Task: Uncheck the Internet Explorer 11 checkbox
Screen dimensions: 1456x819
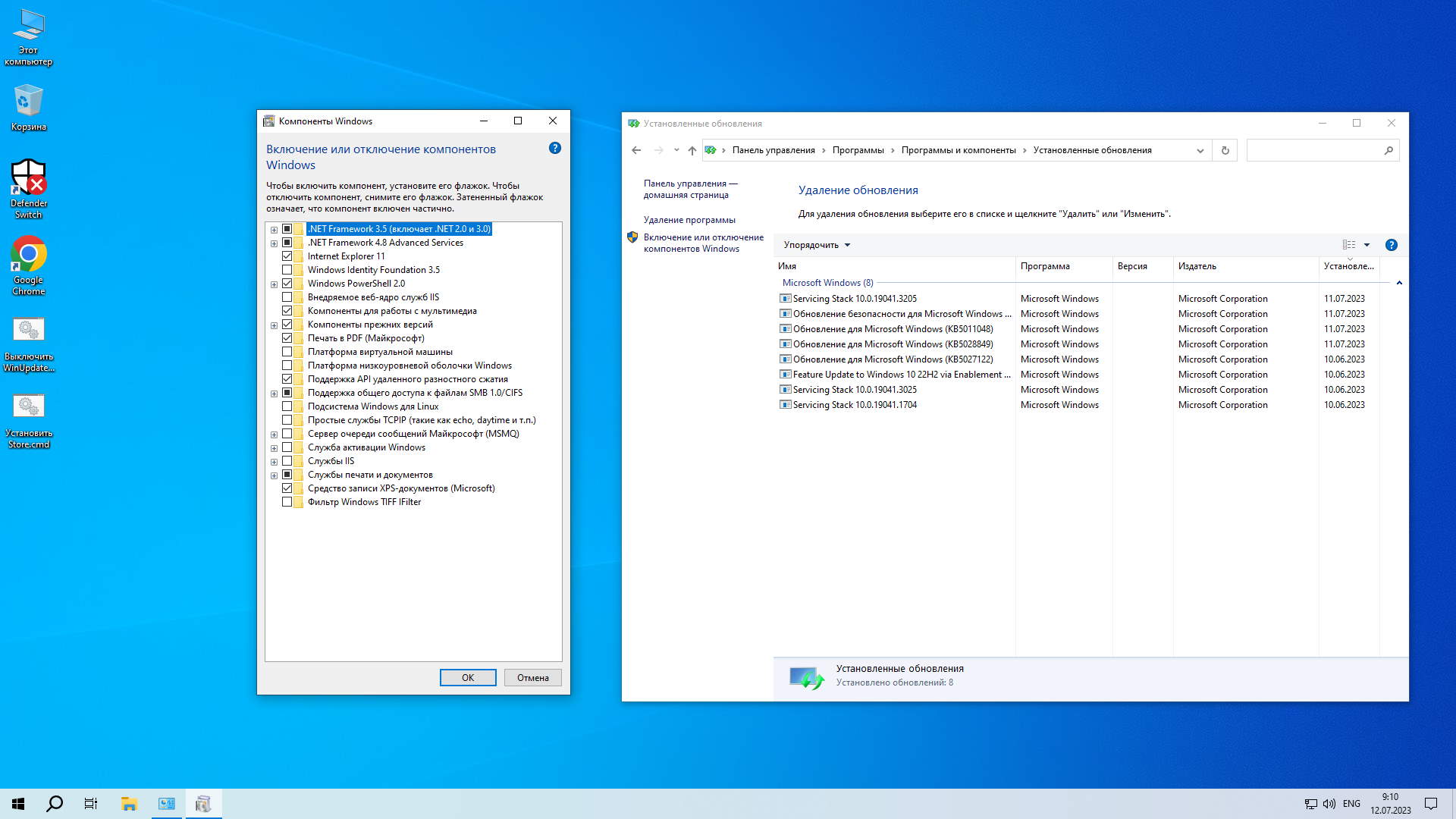Action: (x=287, y=256)
